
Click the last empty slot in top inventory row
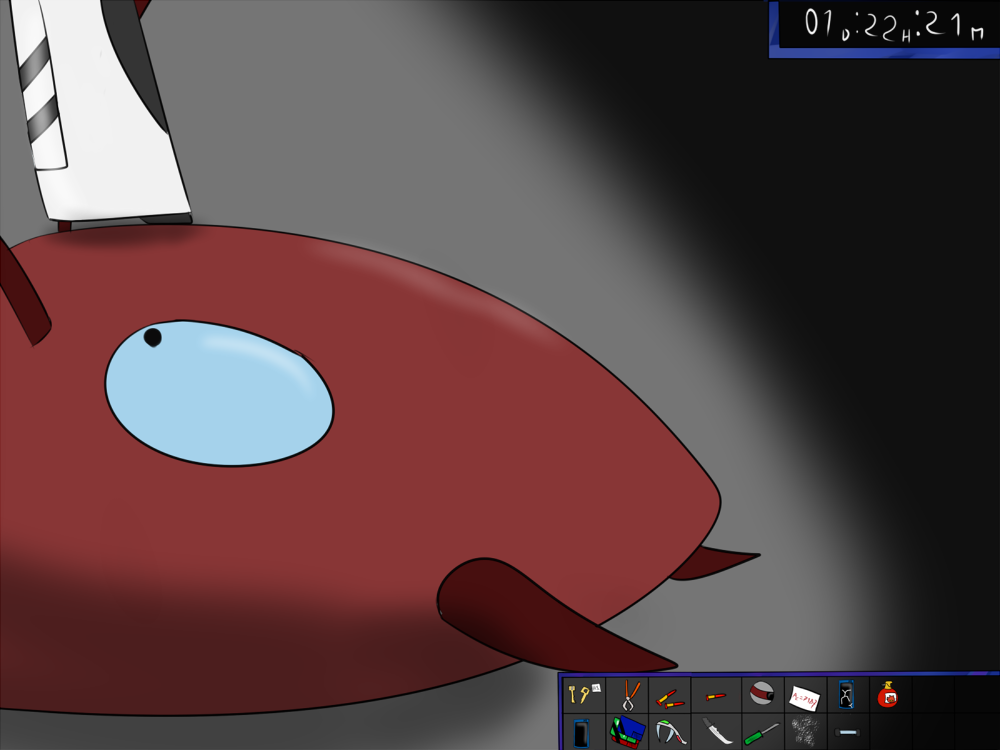pyautogui.click(x=976, y=694)
